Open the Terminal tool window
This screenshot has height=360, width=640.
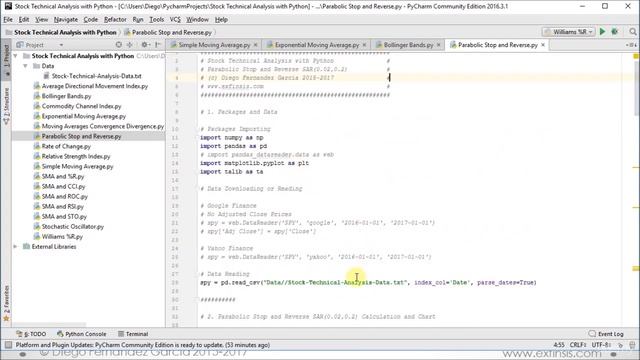pos(133,334)
